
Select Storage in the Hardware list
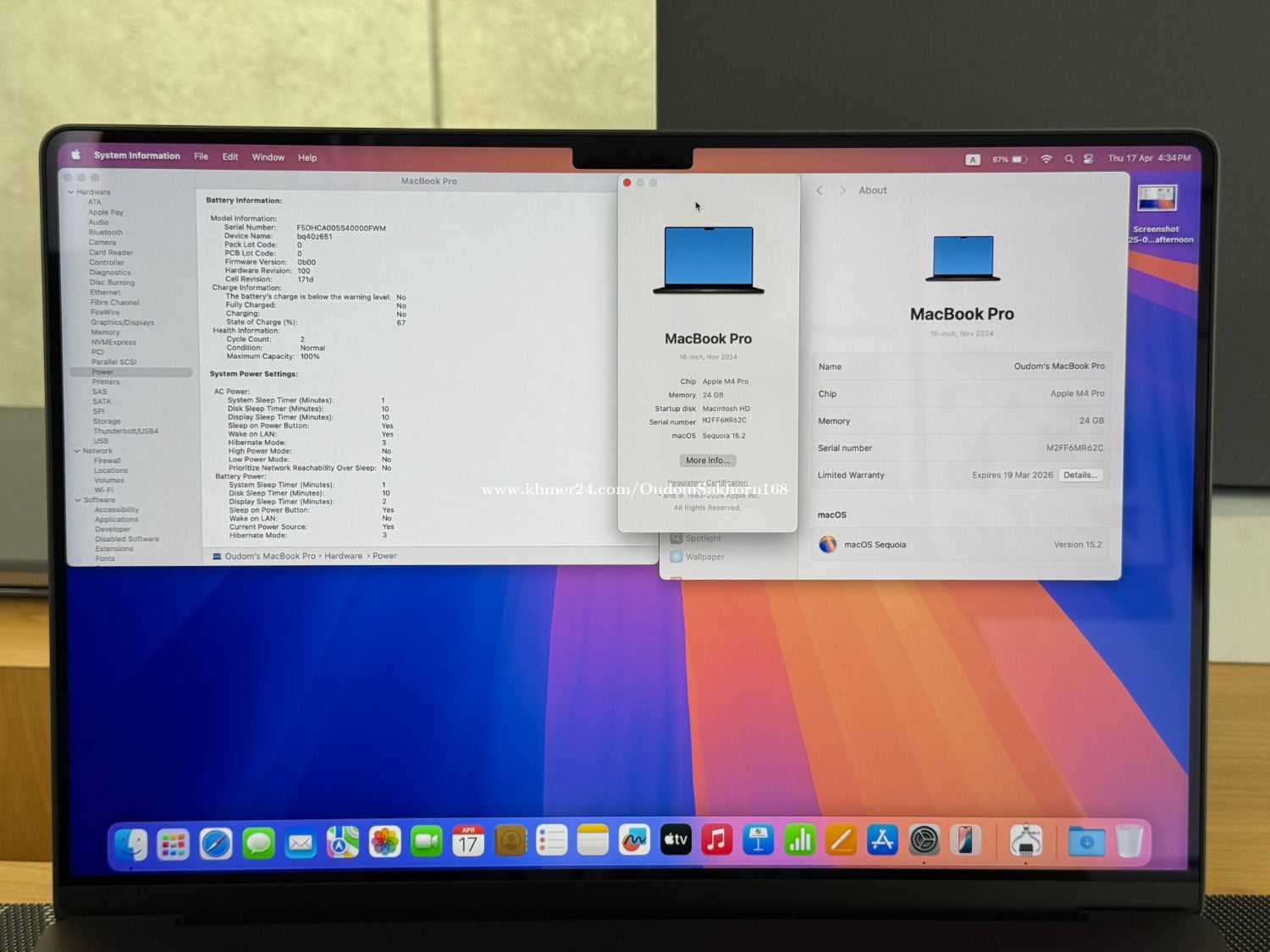coord(107,421)
